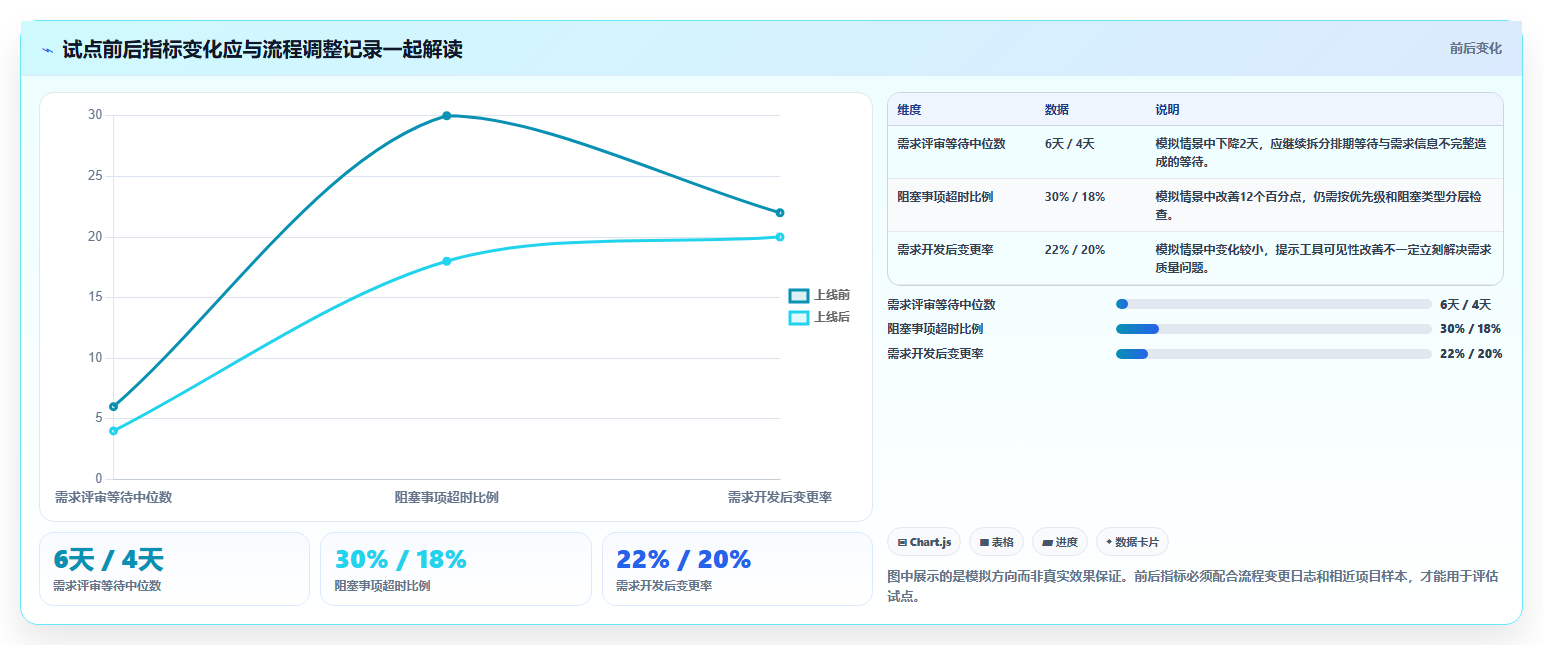Click the 上线后 data point at 20

click(780, 237)
